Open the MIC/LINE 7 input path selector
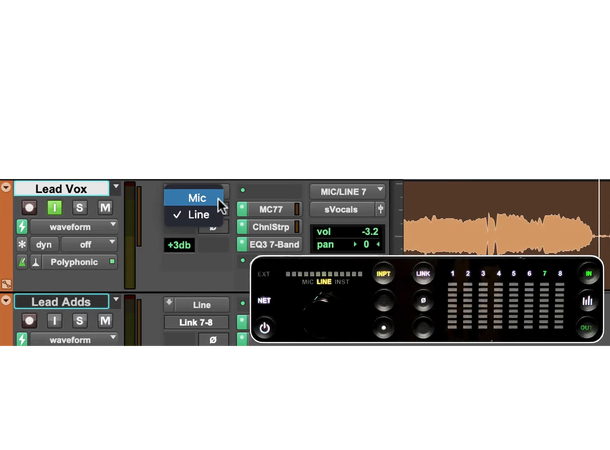 coord(347,192)
